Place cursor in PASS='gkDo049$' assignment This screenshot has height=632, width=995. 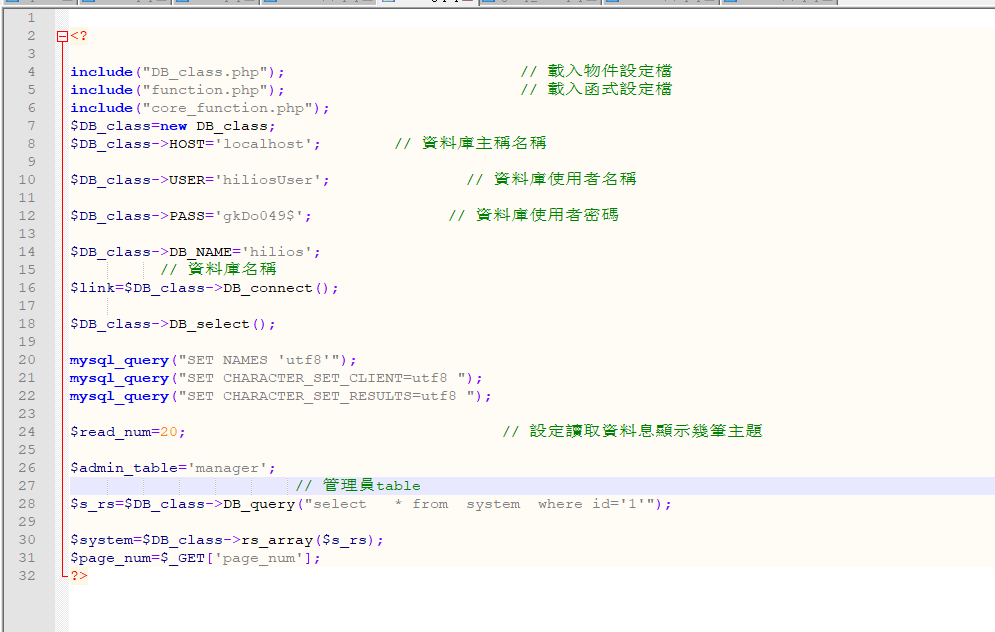click(x=191, y=216)
